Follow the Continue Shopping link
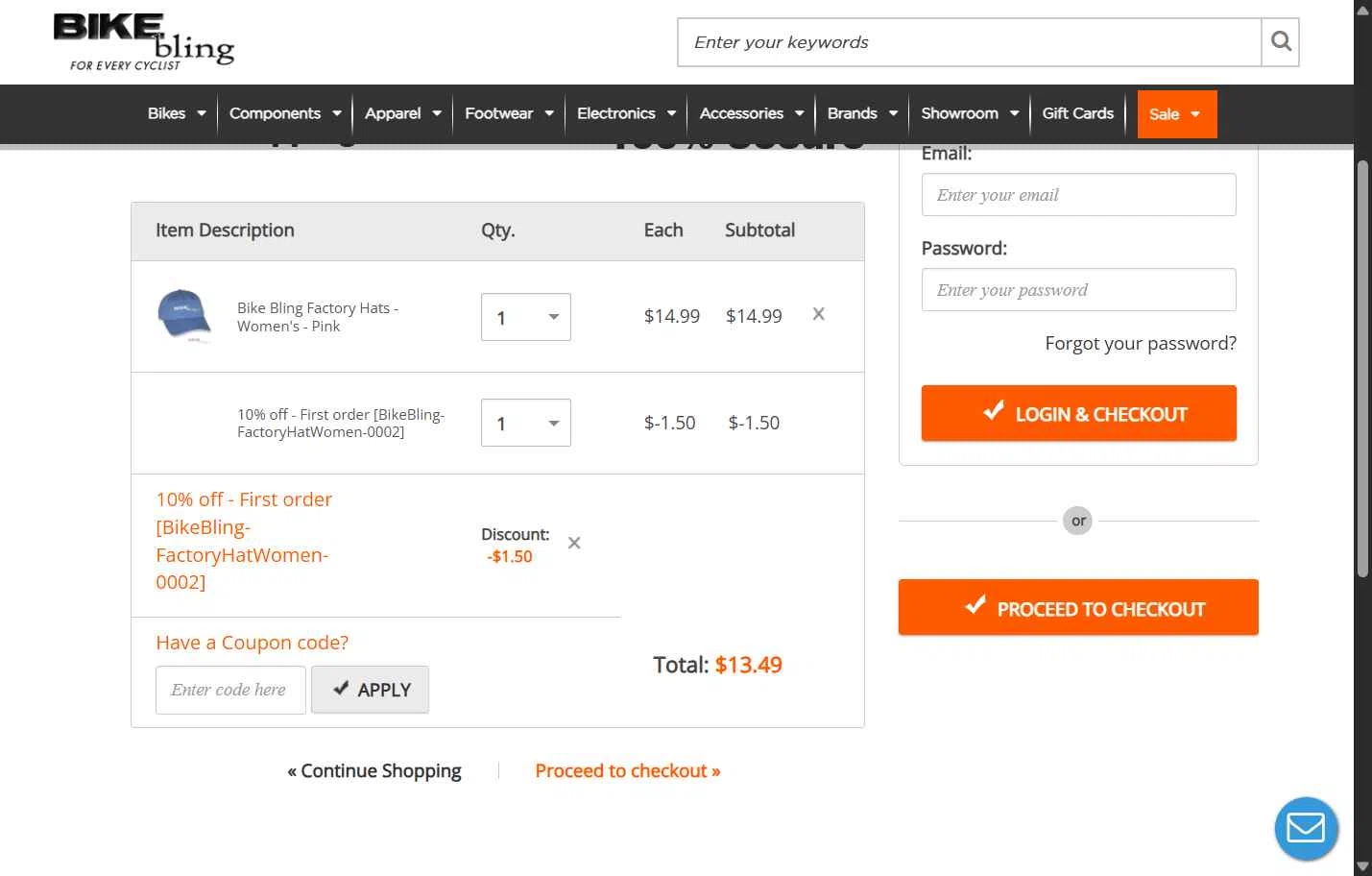The image size is (1372, 876). tap(374, 770)
